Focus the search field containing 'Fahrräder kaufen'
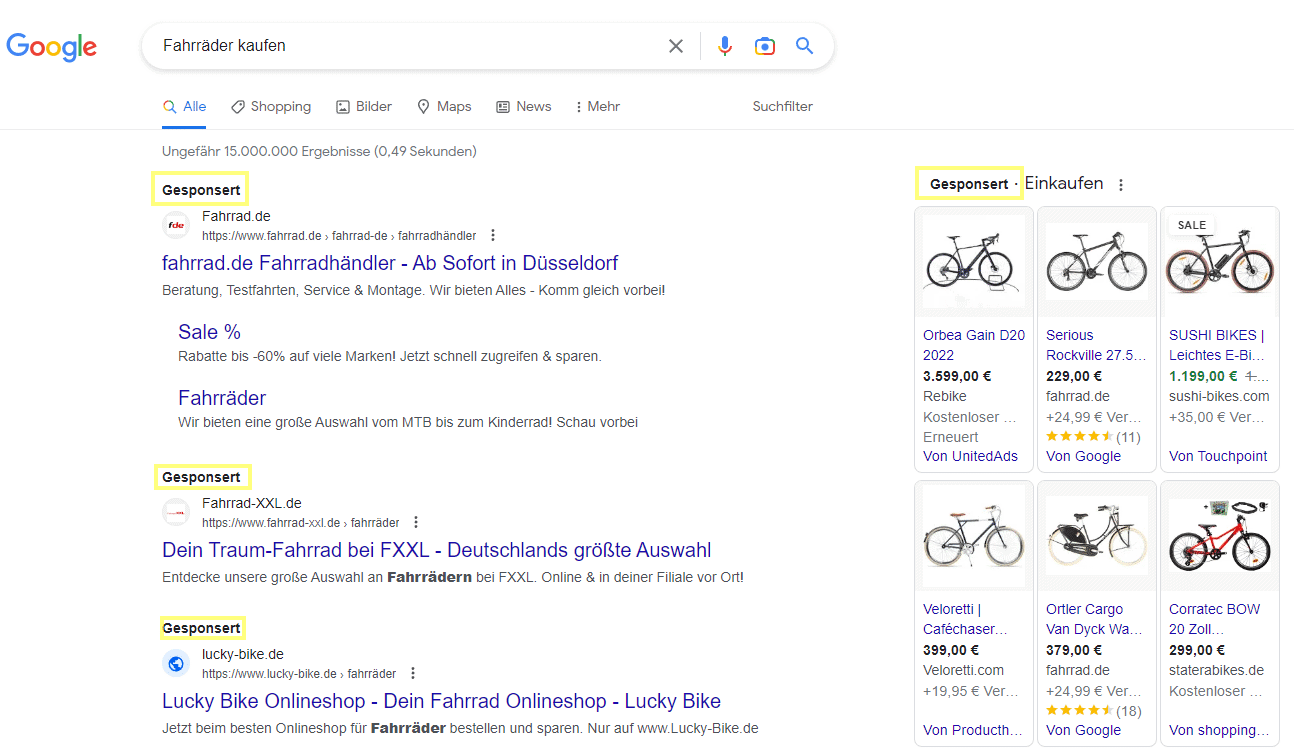This screenshot has height=752, width=1294. (410, 46)
